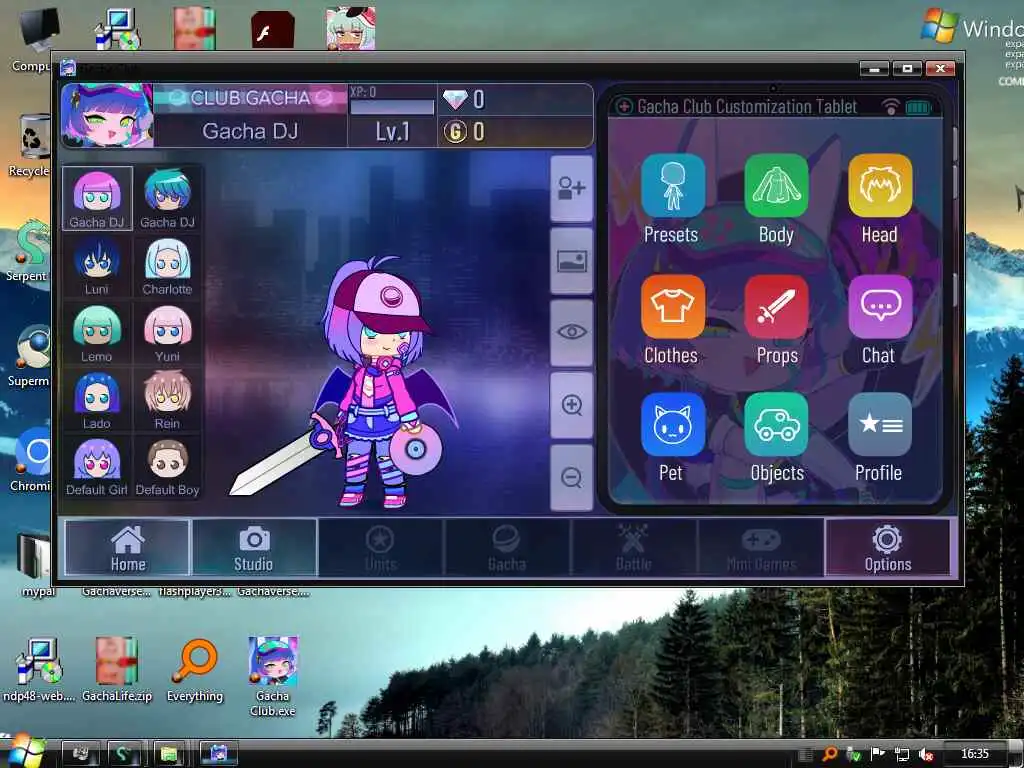Open the Everything search desktop icon
The height and width of the screenshot is (768, 1024).
coord(195,670)
